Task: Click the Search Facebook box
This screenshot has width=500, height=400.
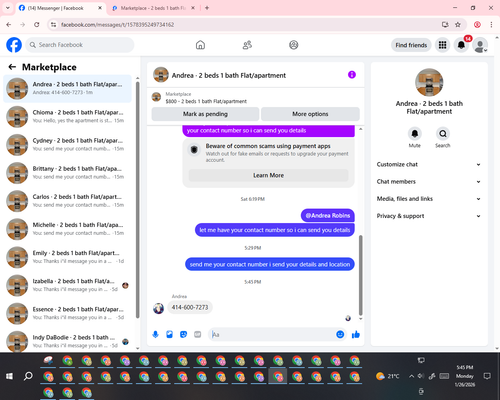Action: tap(80, 45)
